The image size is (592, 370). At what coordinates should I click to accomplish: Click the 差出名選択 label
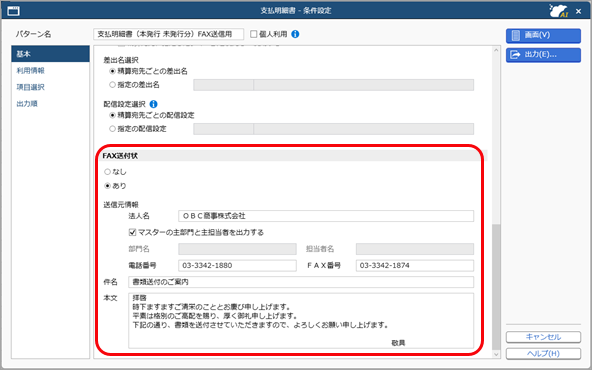[121, 60]
